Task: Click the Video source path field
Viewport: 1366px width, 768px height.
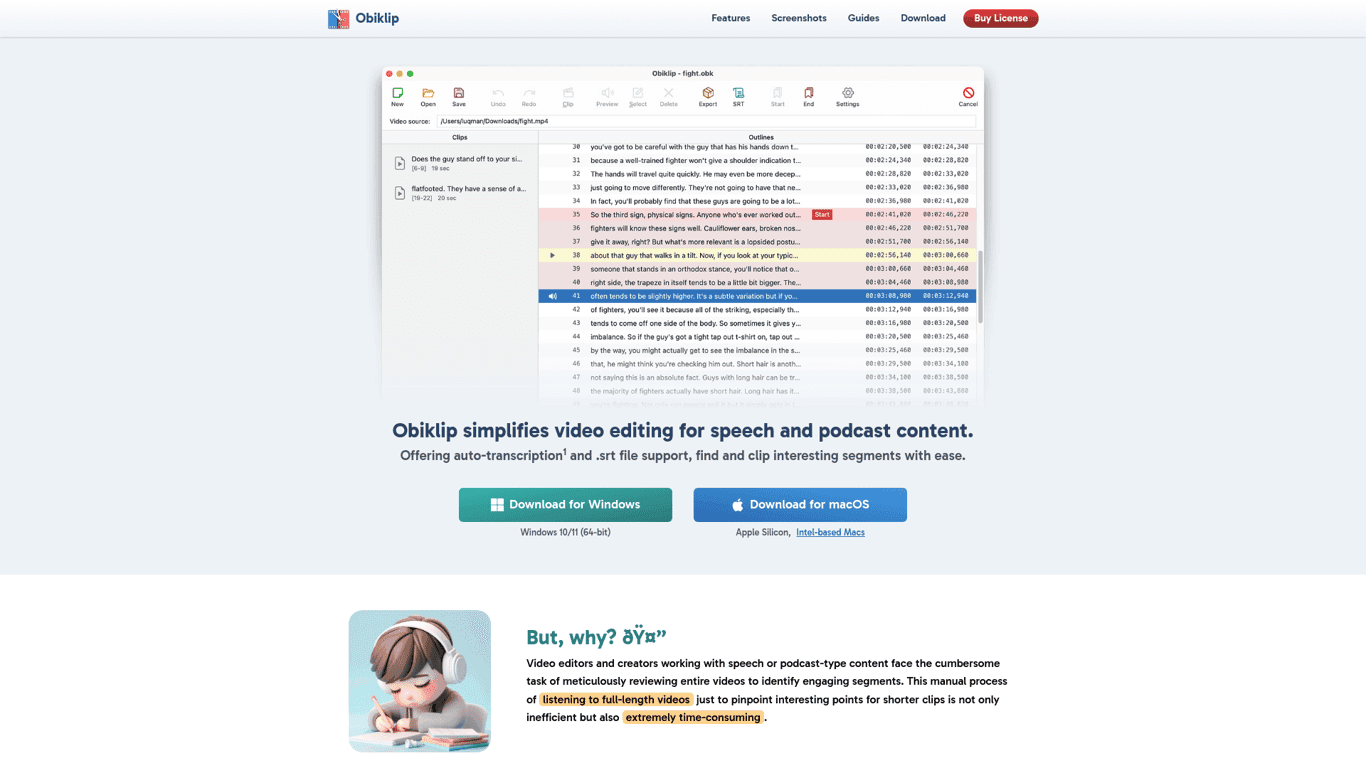Action: (x=706, y=121)
